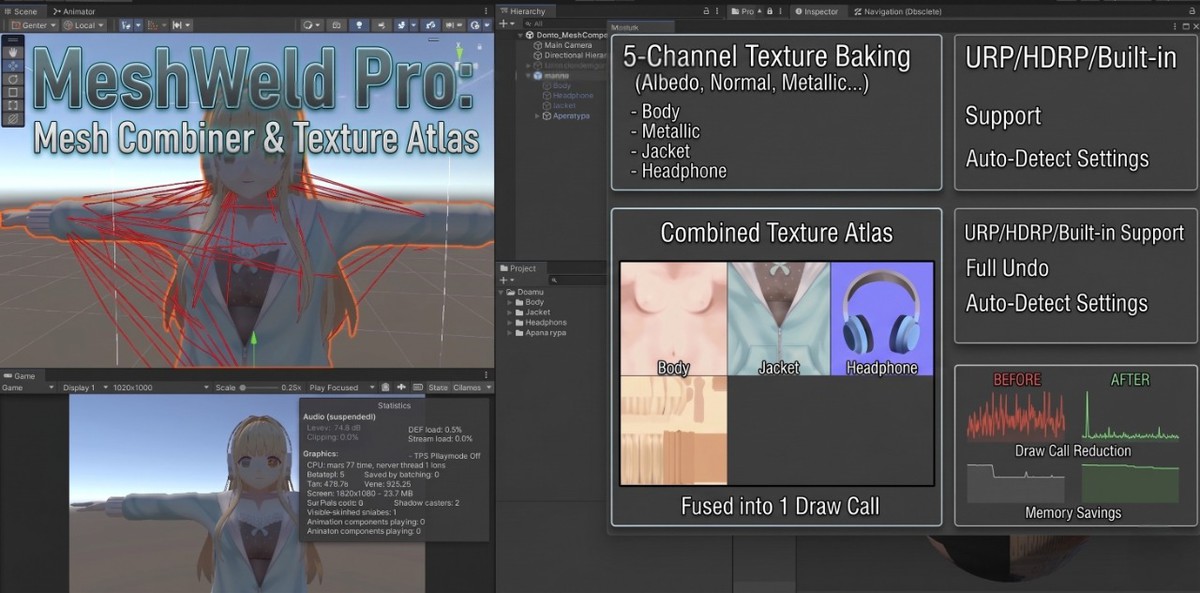1200x593 pixels.
Task: Open the 1020x1000 resolution dropdown
Action: [161, 387]
